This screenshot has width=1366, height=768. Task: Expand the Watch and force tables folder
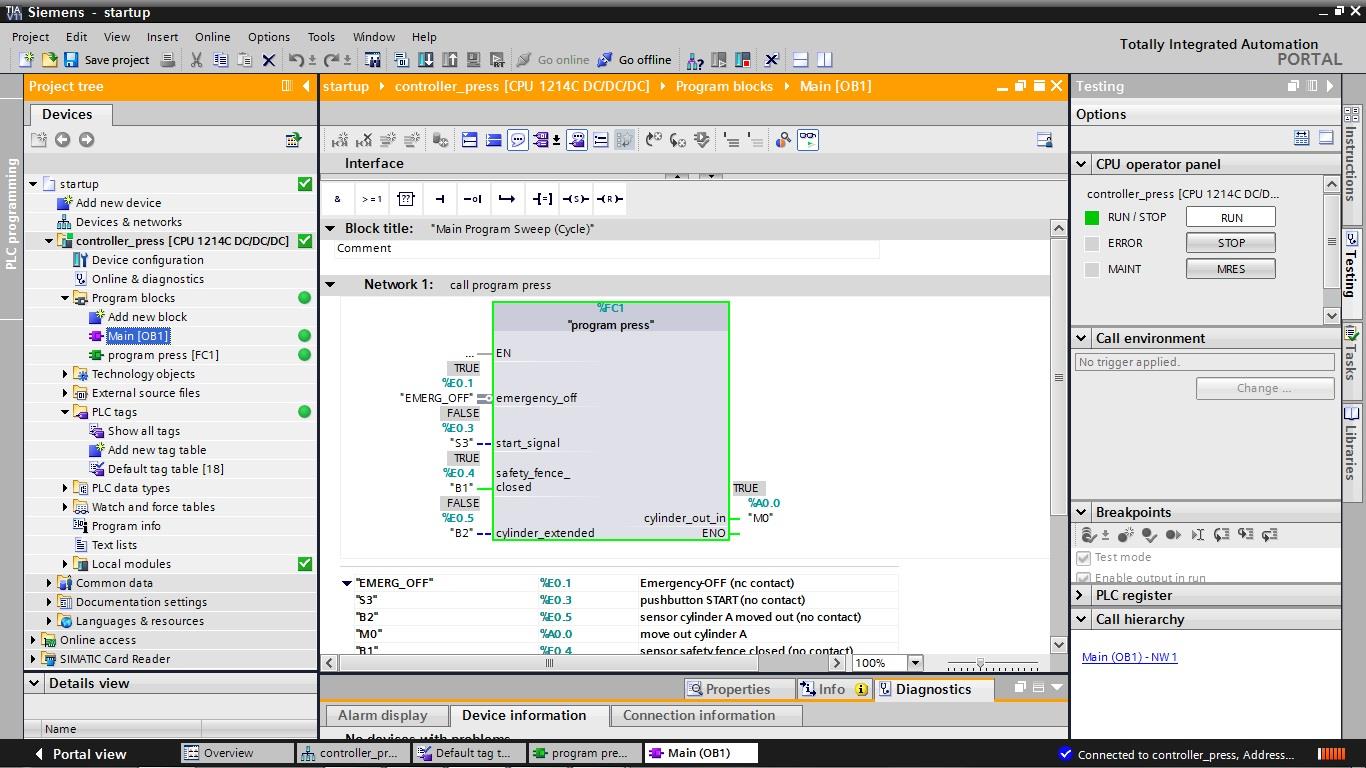pos(65,507)
